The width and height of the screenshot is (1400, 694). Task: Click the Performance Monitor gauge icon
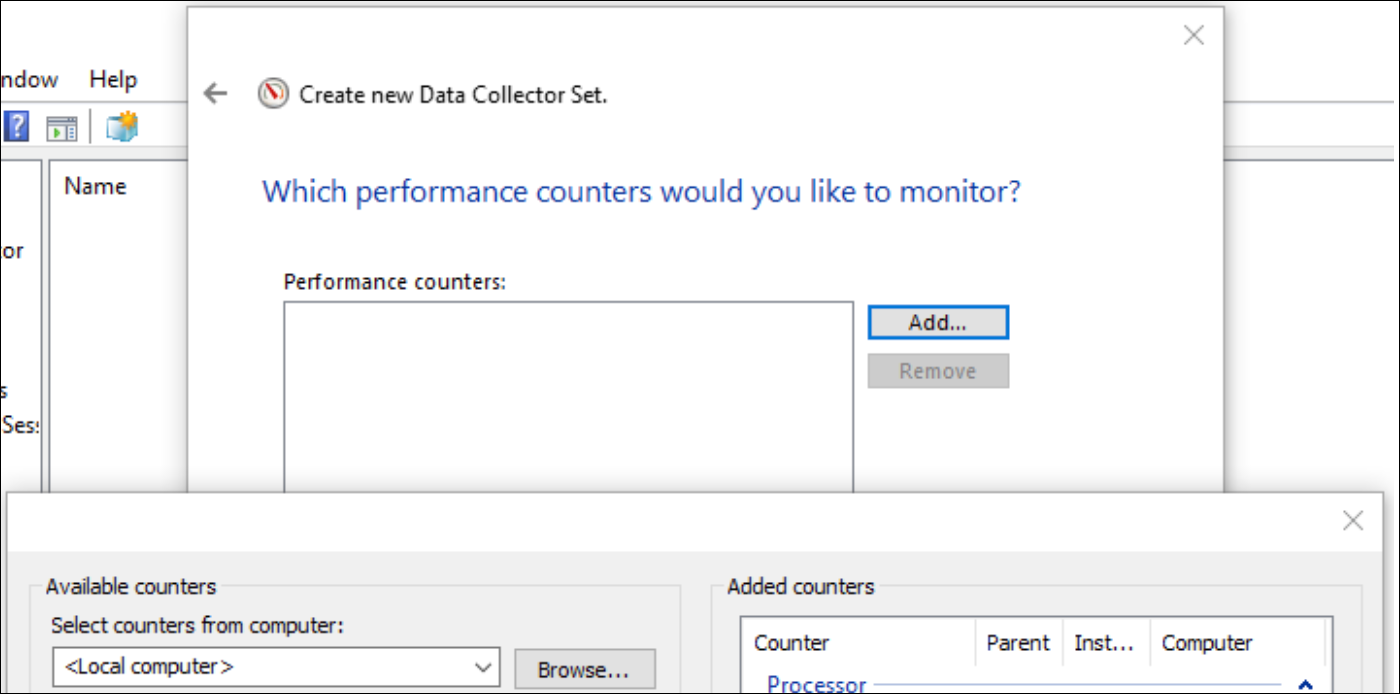point(272,94)
